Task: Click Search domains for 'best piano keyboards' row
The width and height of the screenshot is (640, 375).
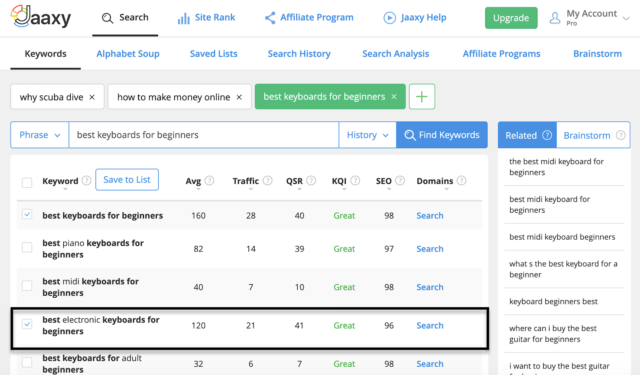Action: click(x=430, y=249)
